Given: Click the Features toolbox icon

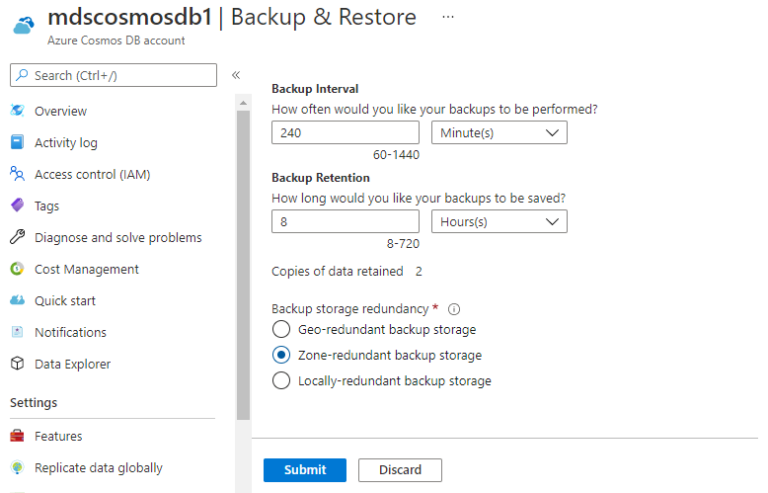Looking at the screenshot, I should pos(17,436).
